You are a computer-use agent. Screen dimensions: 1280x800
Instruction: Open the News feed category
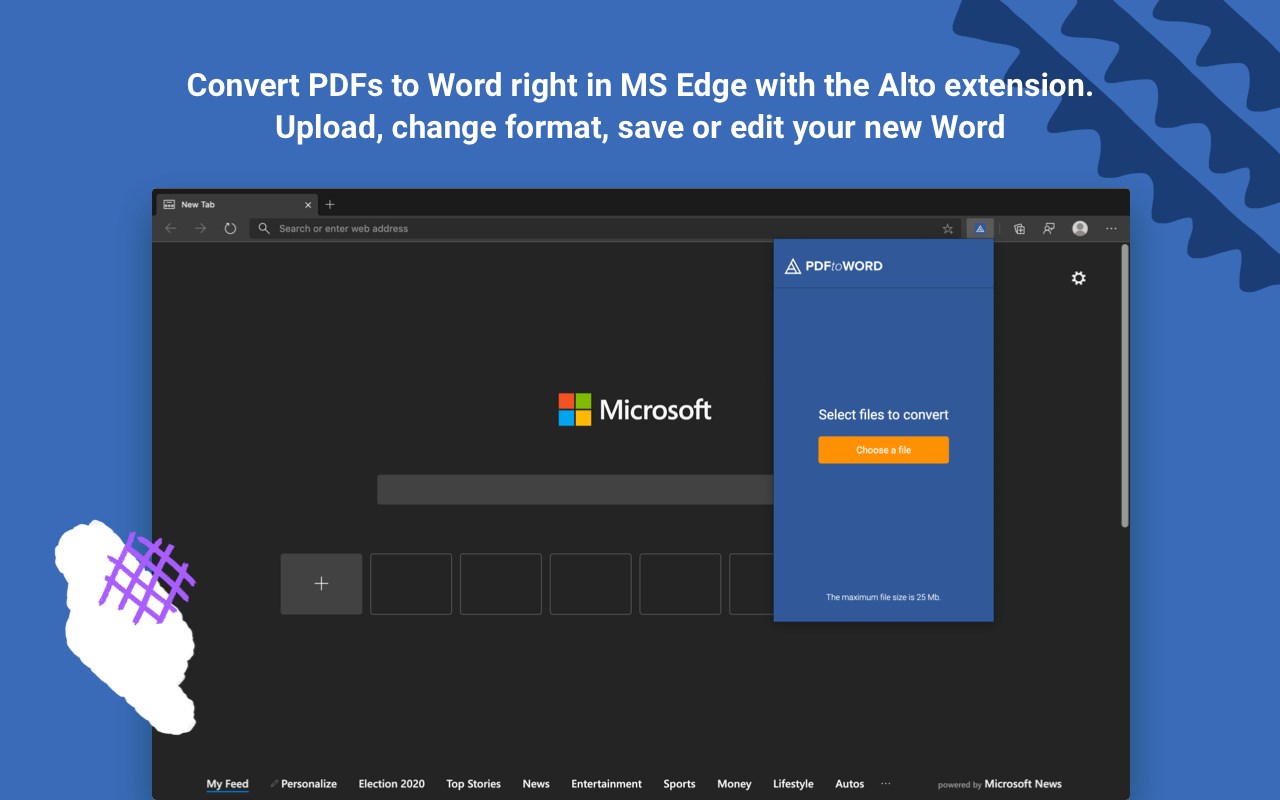[536, 784]
